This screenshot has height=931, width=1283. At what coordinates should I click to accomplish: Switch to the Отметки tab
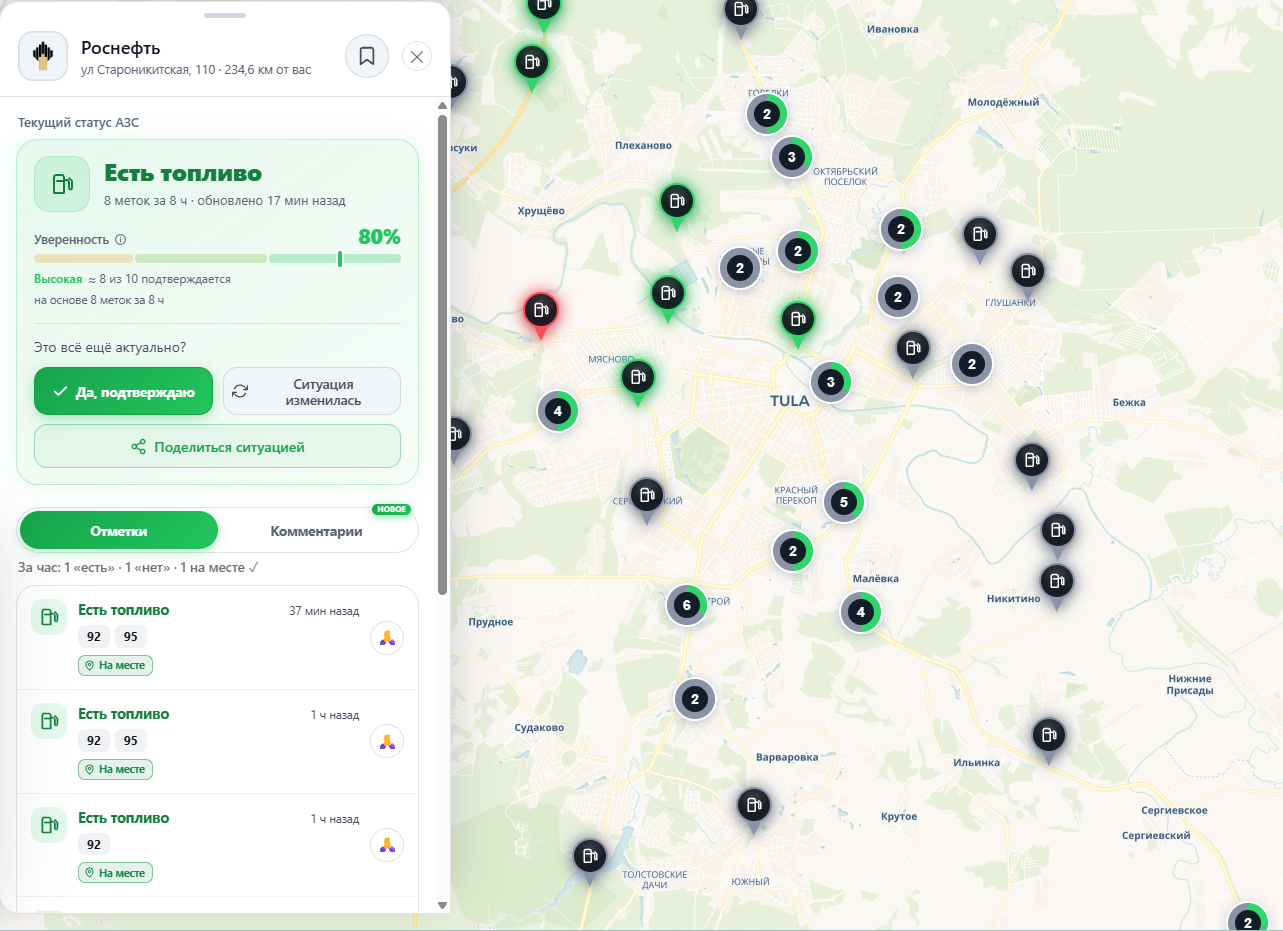click(119, 530)
